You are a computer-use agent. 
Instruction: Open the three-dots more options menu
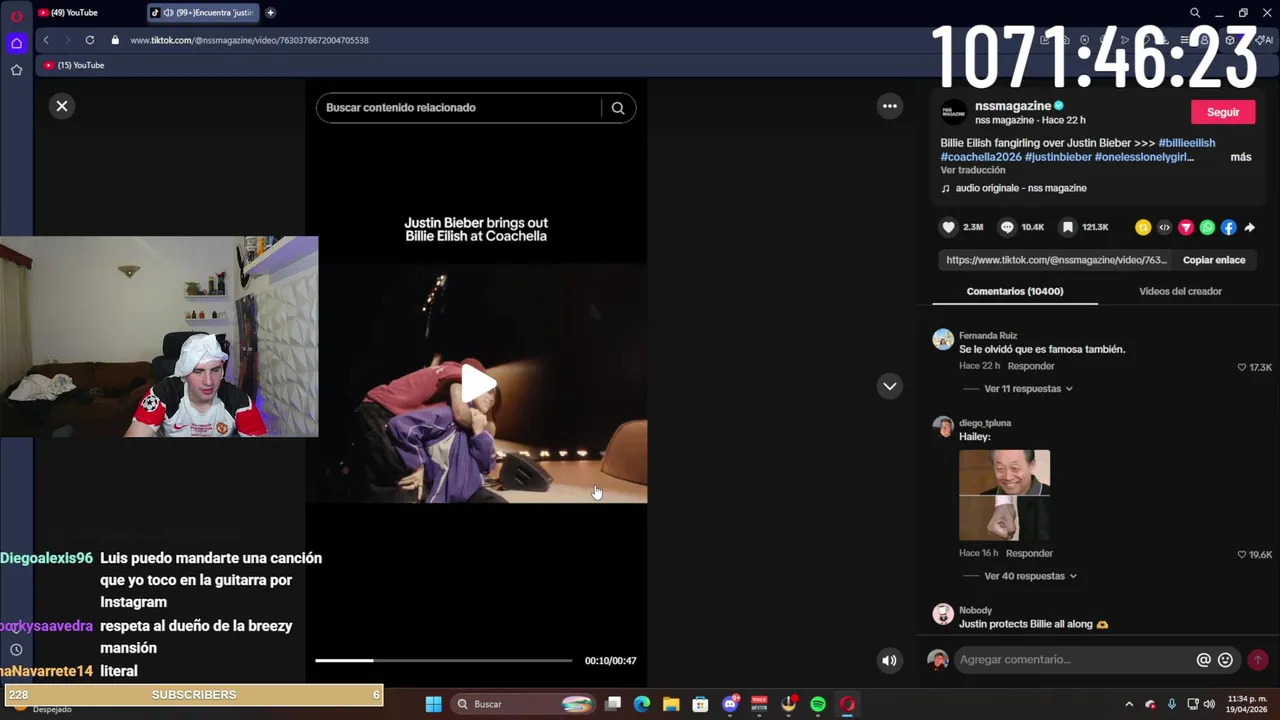(x=890, y=106)
